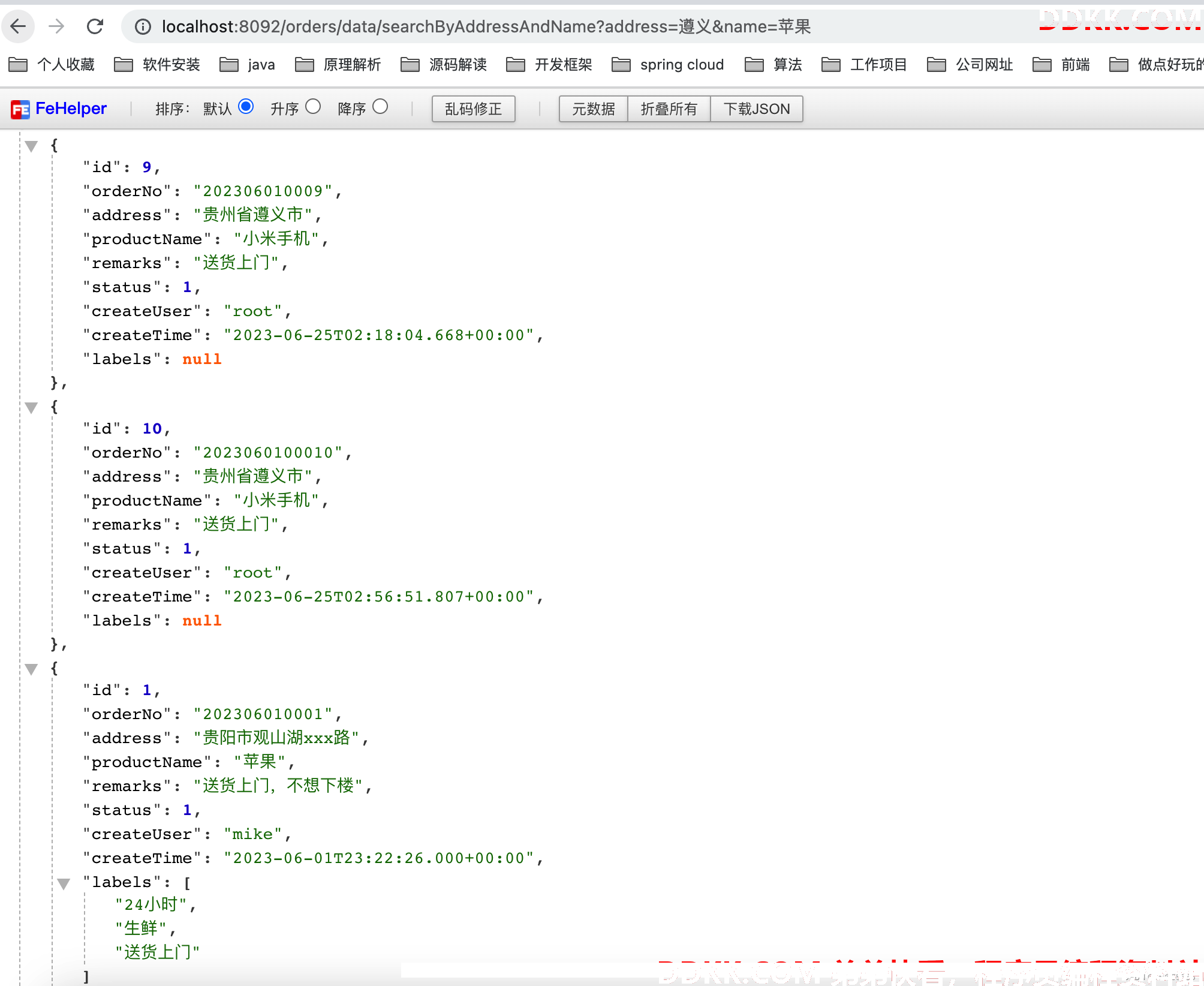Click address value "贵阳市观山湖xxx路"
This screenshot has height=986, width=1204.
pyautogui.click(x=276, y=738)
